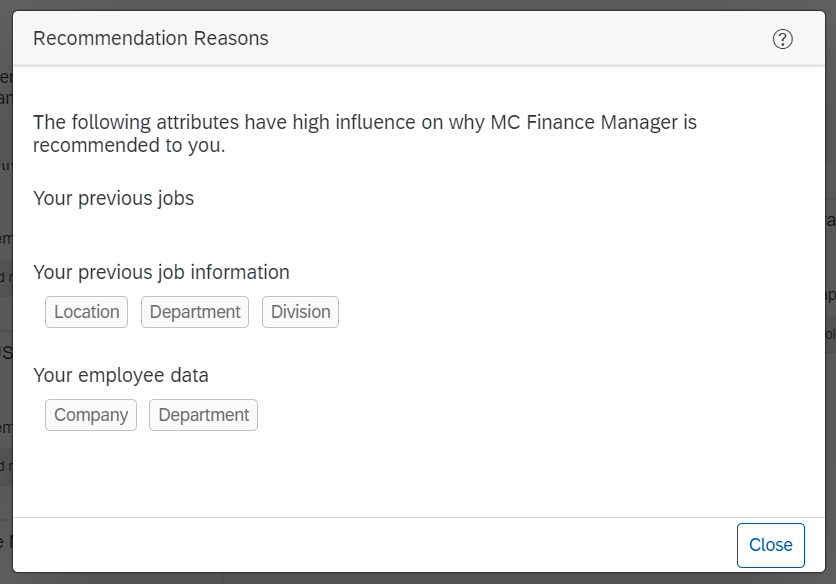The image size is (836, 584).
Task: Click the Recommendation Reasons dialog title
Action: (151, 39)
